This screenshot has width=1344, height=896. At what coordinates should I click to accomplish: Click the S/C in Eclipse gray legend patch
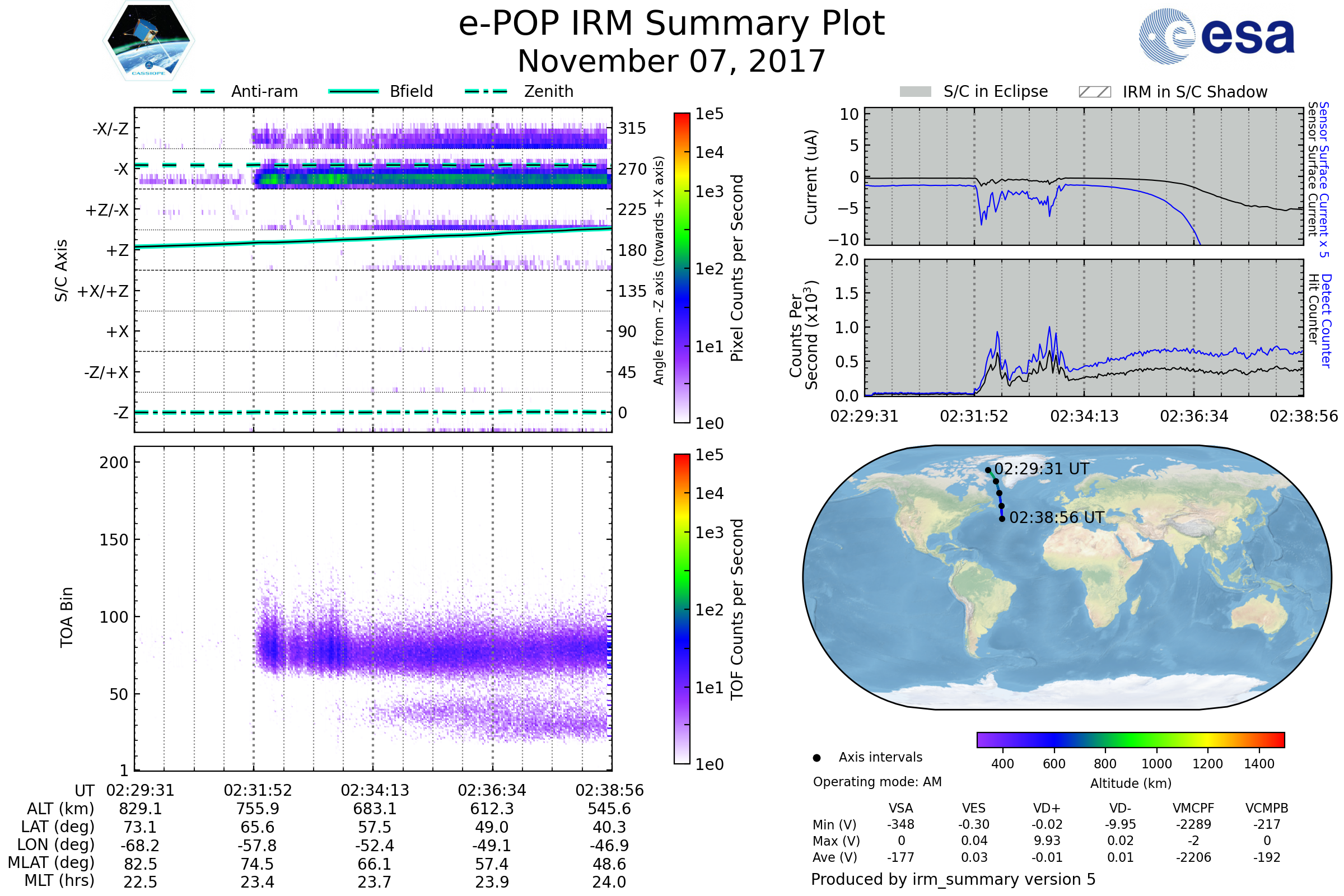[915, 92]
